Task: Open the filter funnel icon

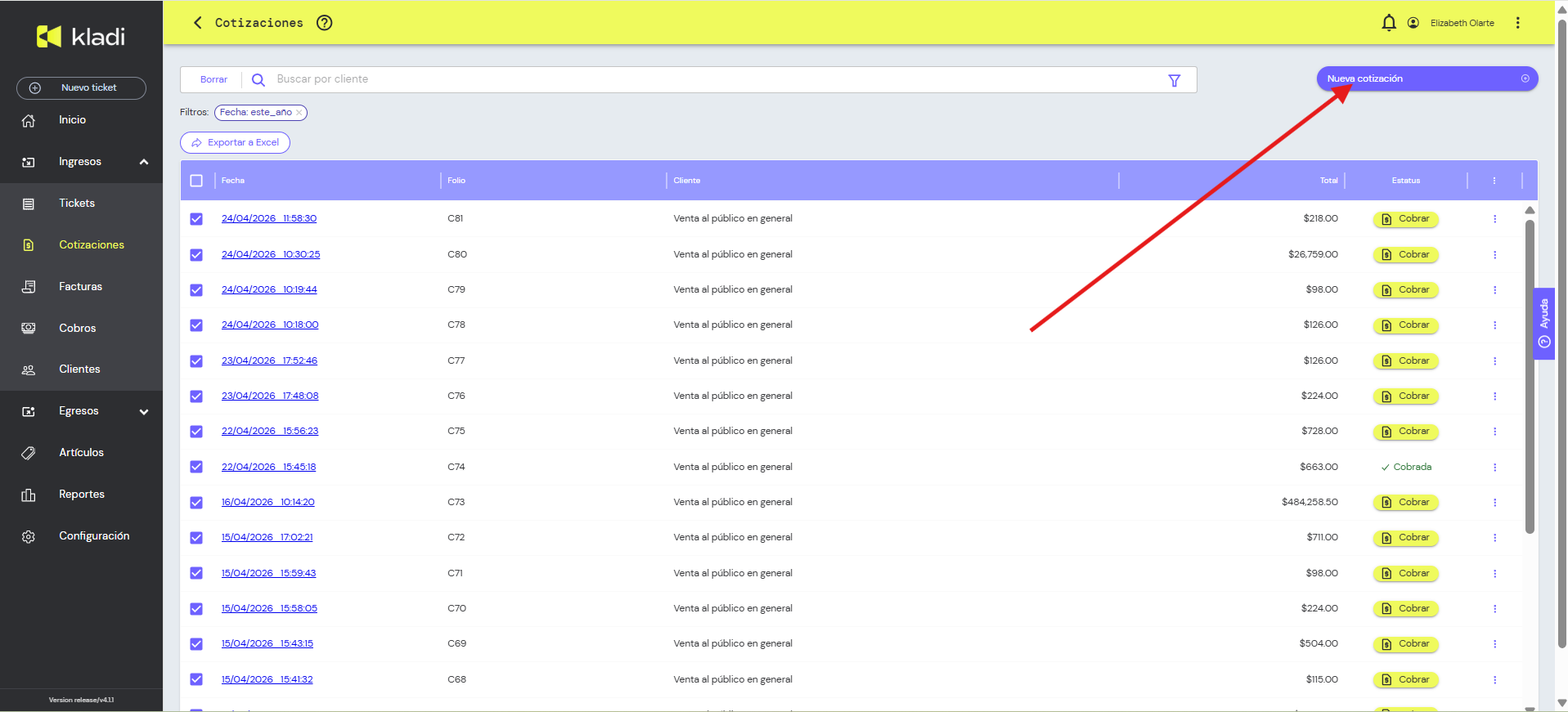Action: click(1175, 80)
